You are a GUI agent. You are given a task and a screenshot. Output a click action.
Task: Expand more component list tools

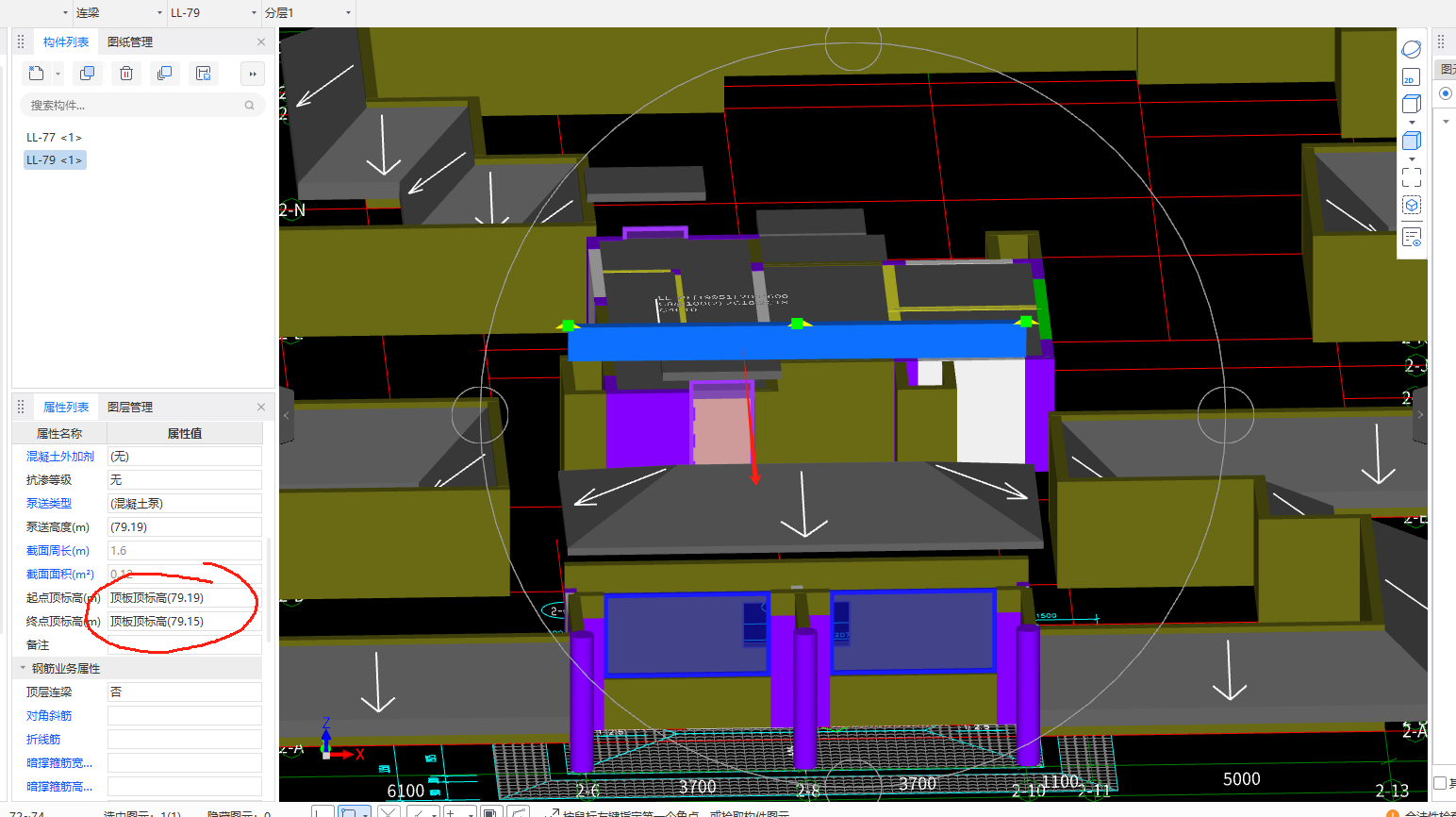253,74
